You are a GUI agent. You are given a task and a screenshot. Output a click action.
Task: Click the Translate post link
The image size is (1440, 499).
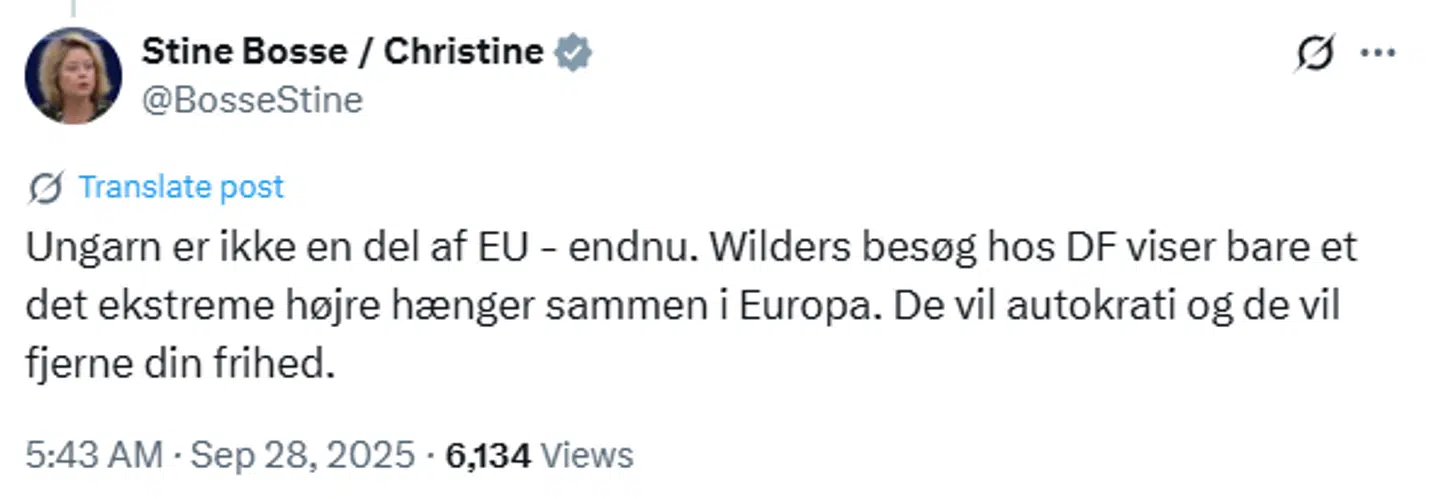point(181,187)
